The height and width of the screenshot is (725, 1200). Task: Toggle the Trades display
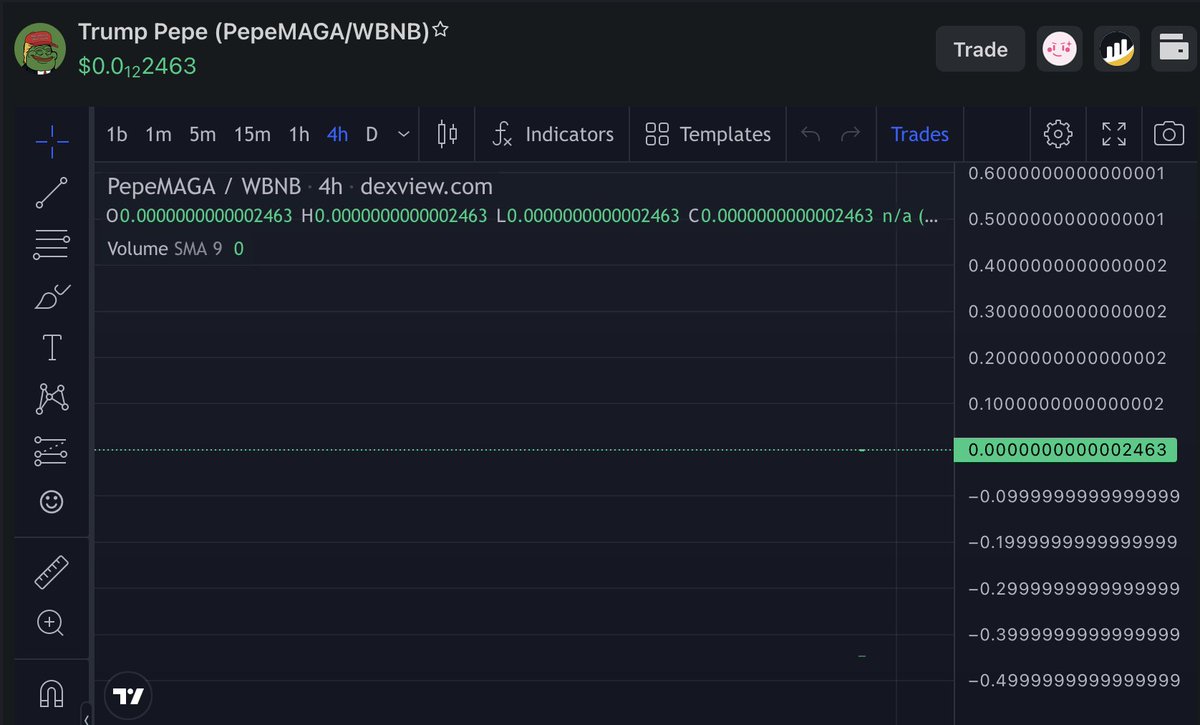point(919,134)
